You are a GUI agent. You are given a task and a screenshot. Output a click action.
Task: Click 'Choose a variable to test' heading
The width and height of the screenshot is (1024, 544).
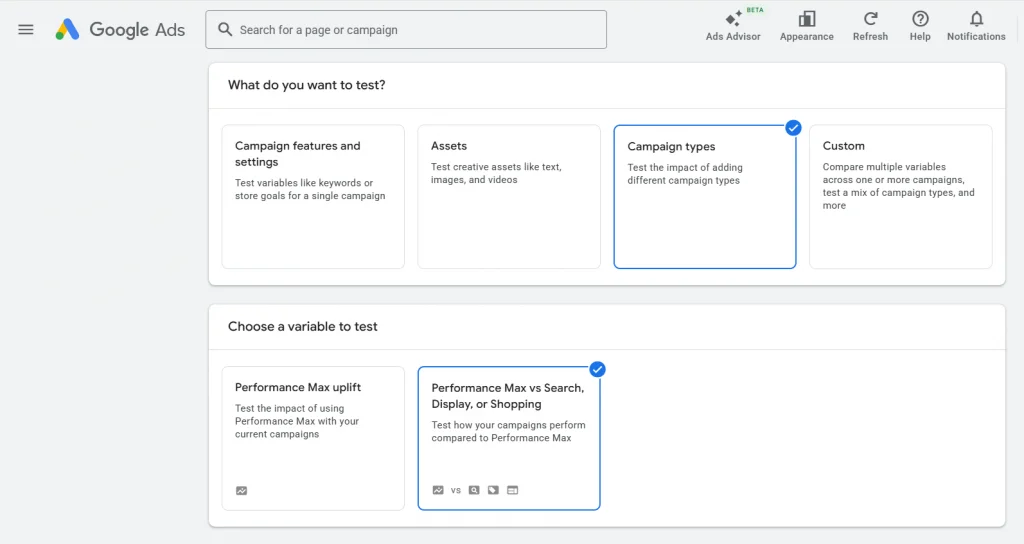(302, 327)
